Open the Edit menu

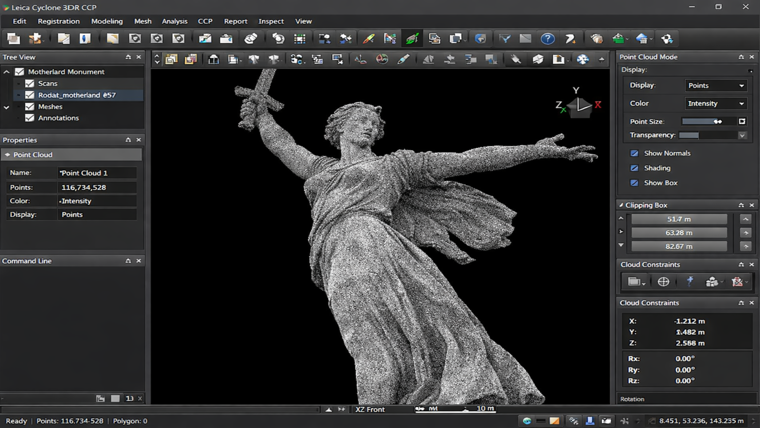pyautogui.click(x=19, y=21)
